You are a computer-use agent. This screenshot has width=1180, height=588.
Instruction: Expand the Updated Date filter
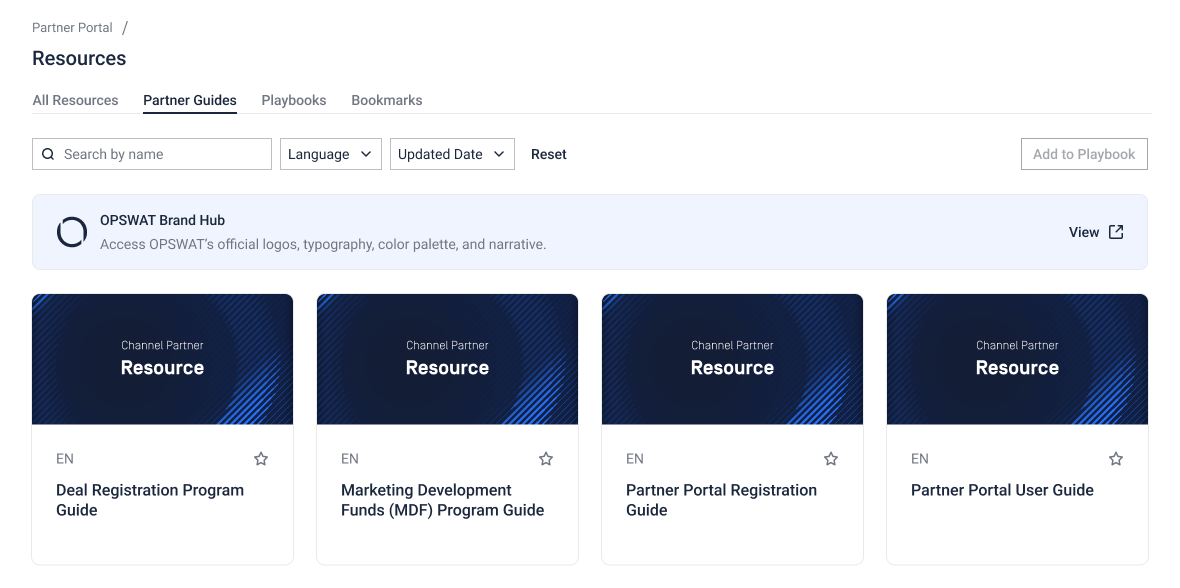(x=452, y=154)
